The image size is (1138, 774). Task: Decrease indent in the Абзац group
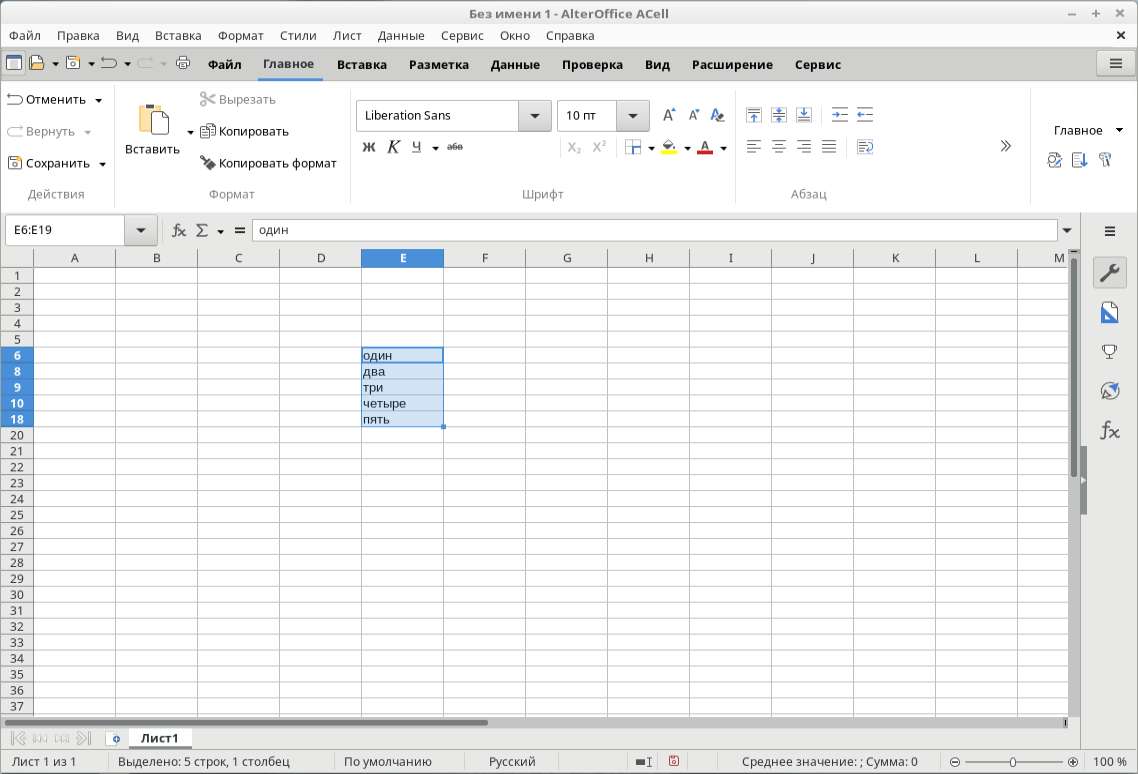coord(864,115)
